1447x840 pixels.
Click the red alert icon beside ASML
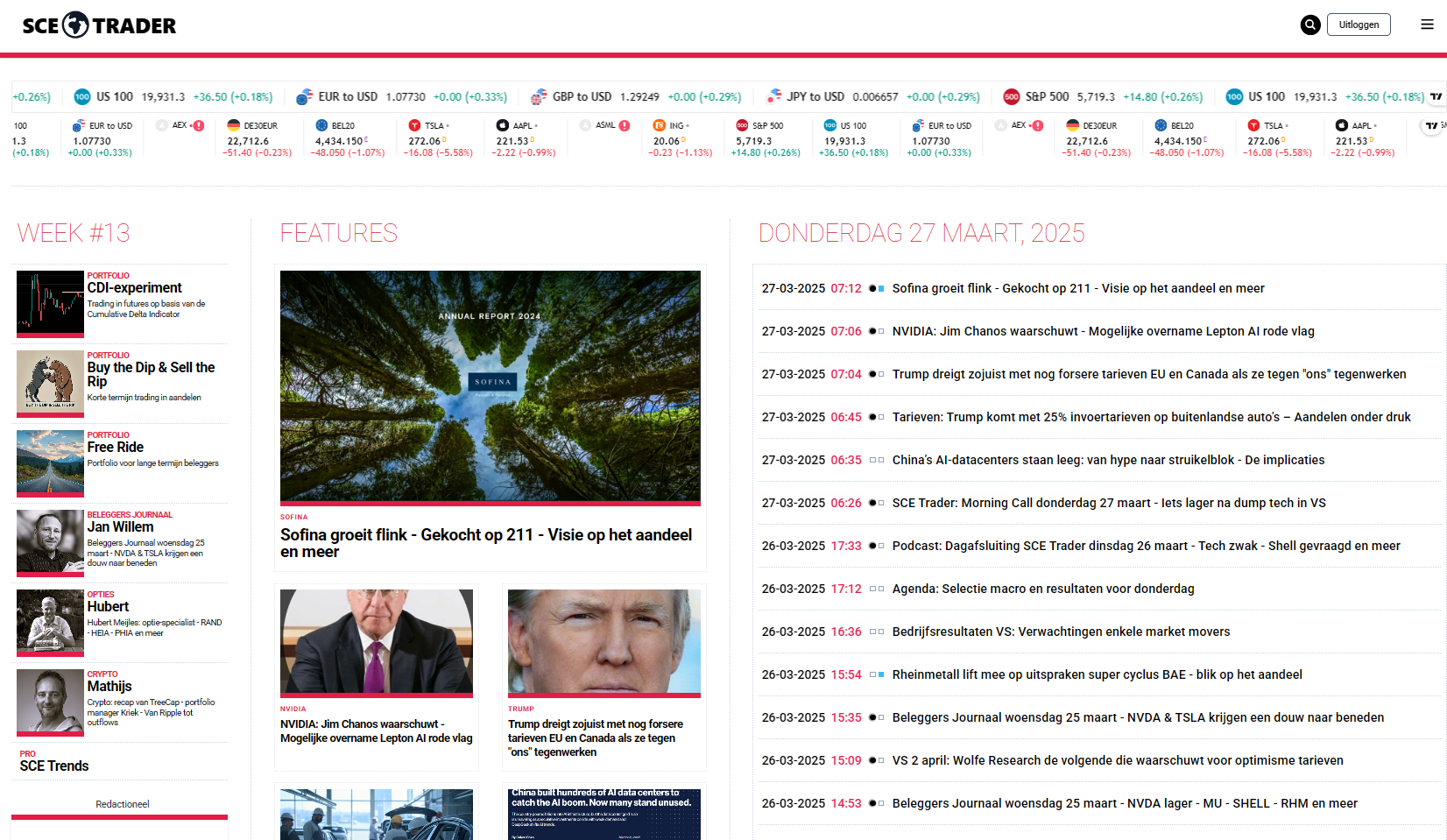[625, 125]
